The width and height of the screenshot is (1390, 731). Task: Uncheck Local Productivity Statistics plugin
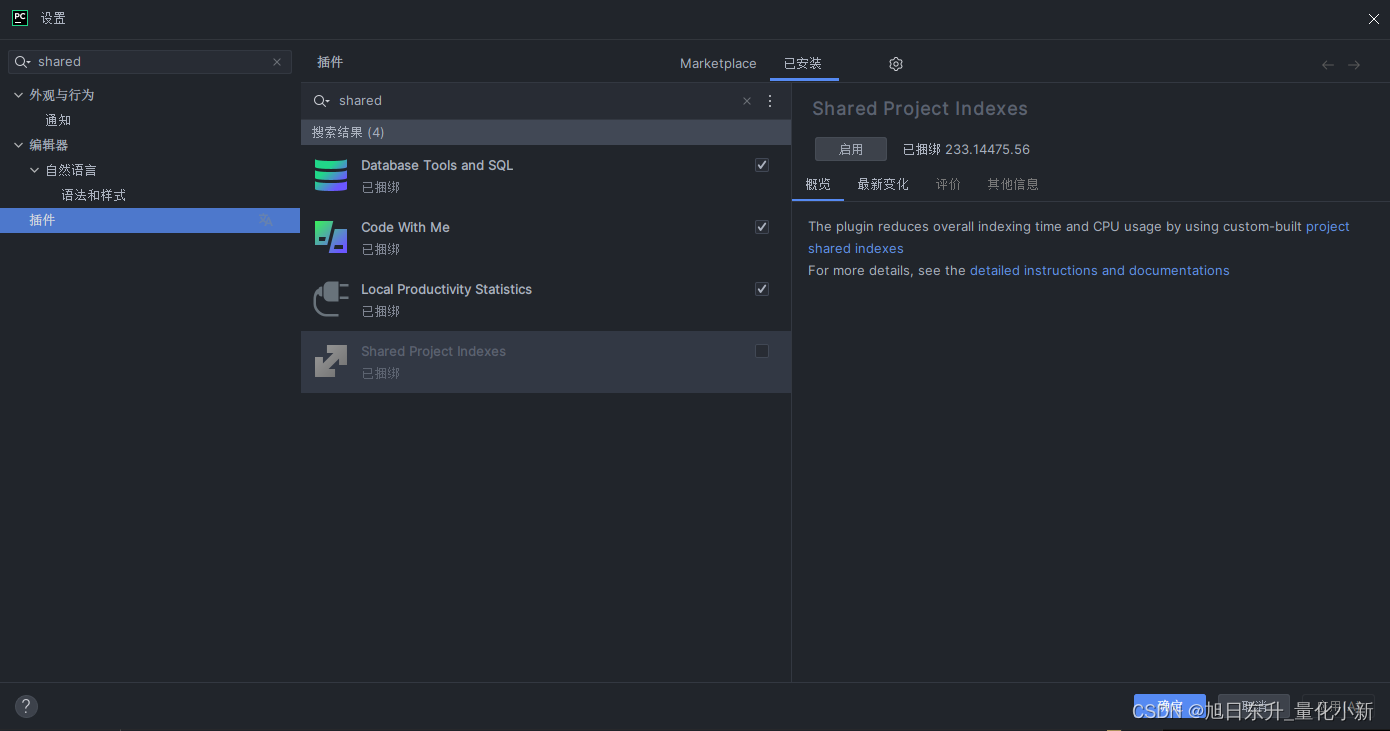point(762,289)
